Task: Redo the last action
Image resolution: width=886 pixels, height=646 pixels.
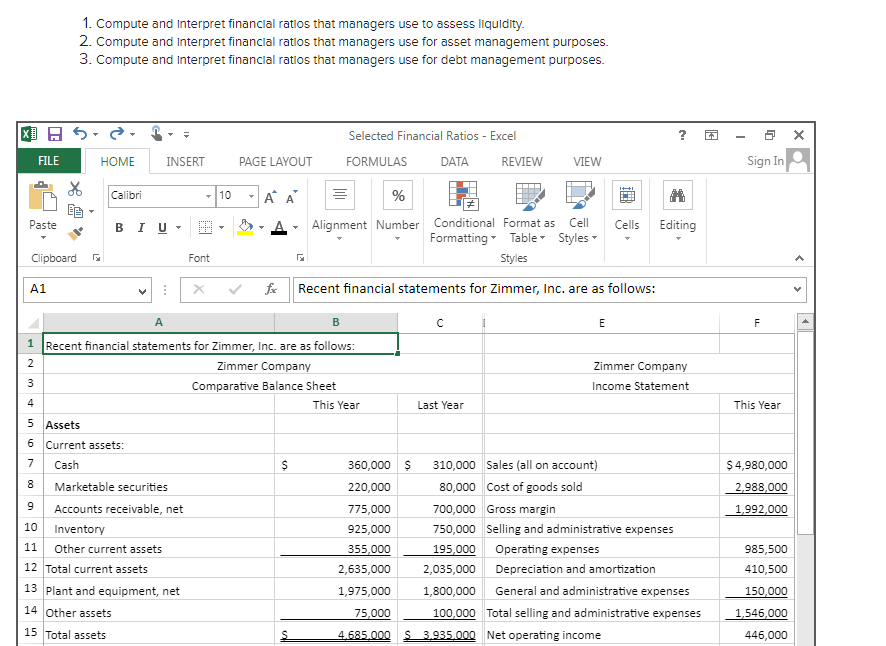Action: 116,134
